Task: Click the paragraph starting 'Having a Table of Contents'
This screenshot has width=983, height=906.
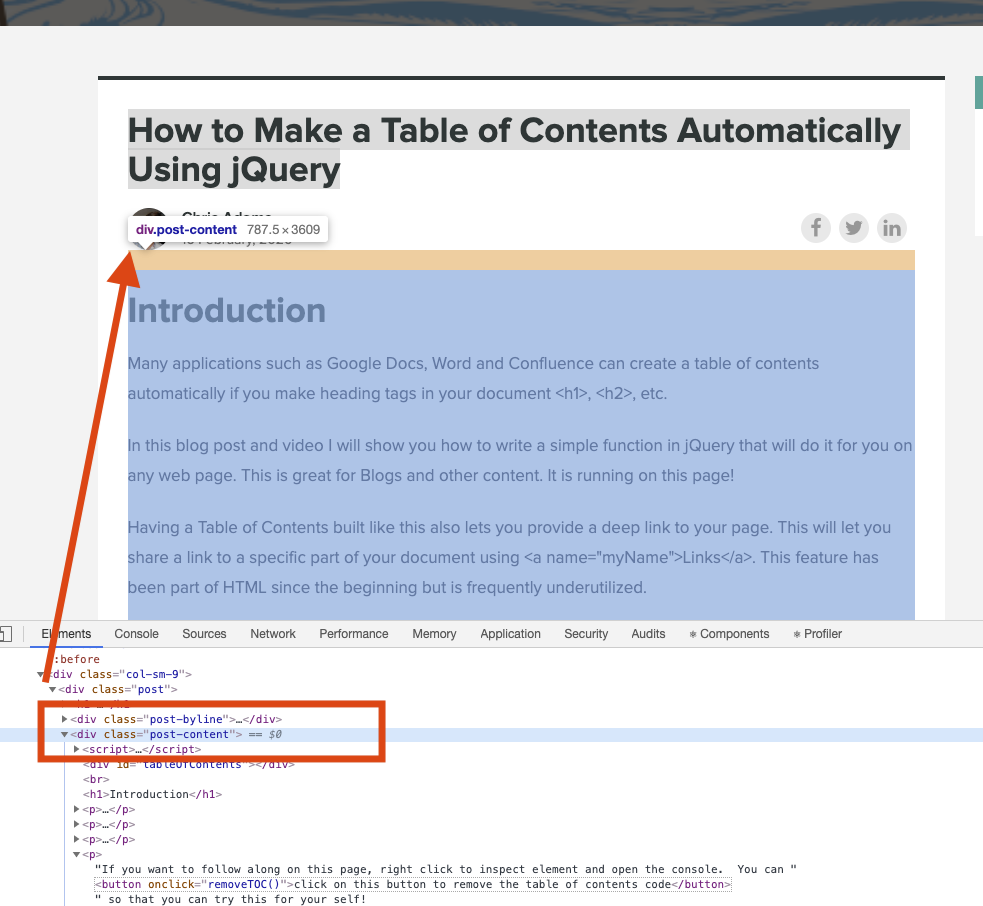Action: pos(509,557)
